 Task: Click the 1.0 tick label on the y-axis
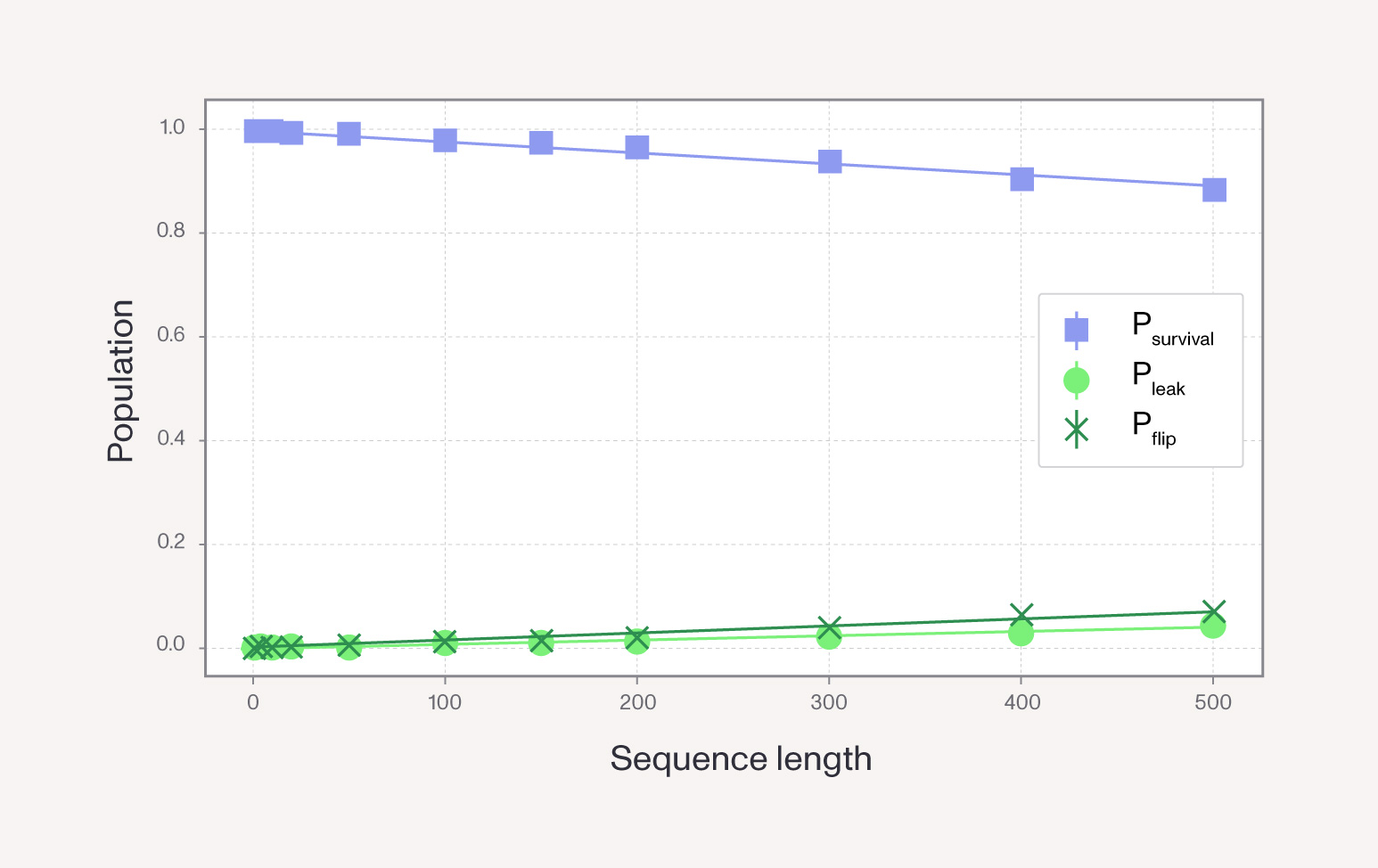coord(171,127)
